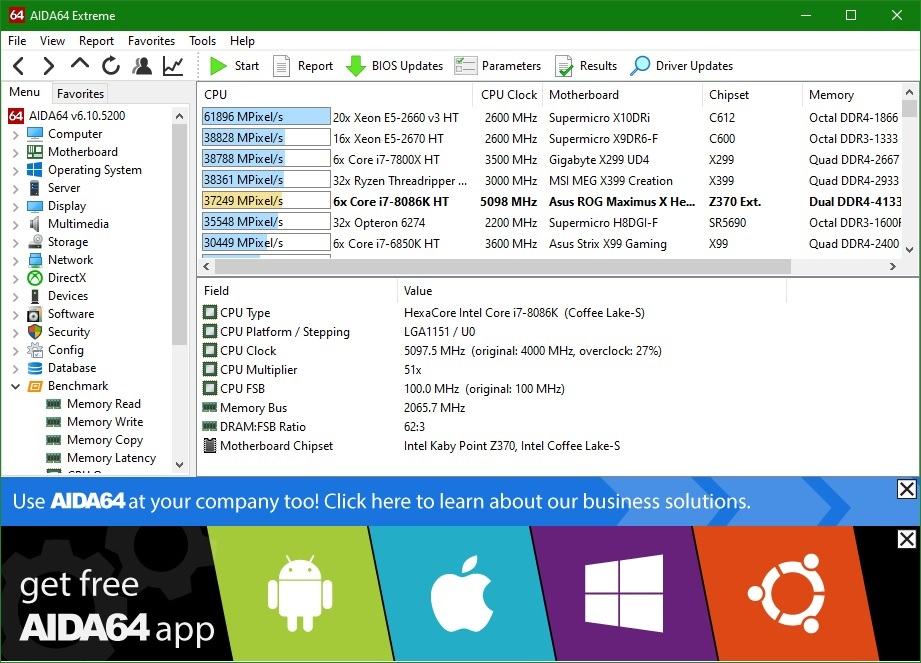The height and width of the screenshot is (663, 921).
Task: Click the DirectX Xbox icon
Action: coord(35,278)
